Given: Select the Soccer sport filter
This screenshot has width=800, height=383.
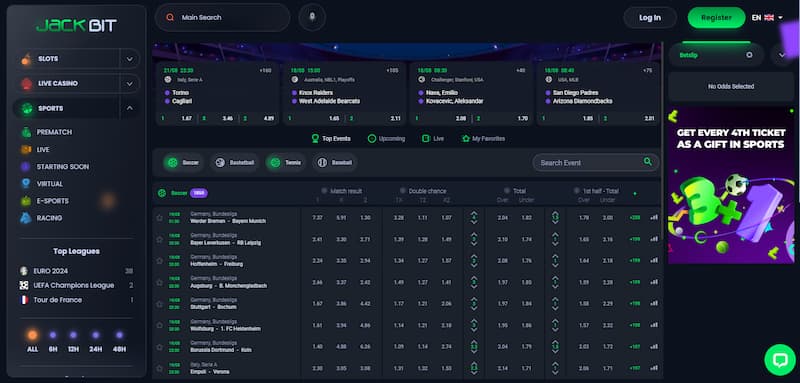Looking at the screenshot, I should [183, 163].
